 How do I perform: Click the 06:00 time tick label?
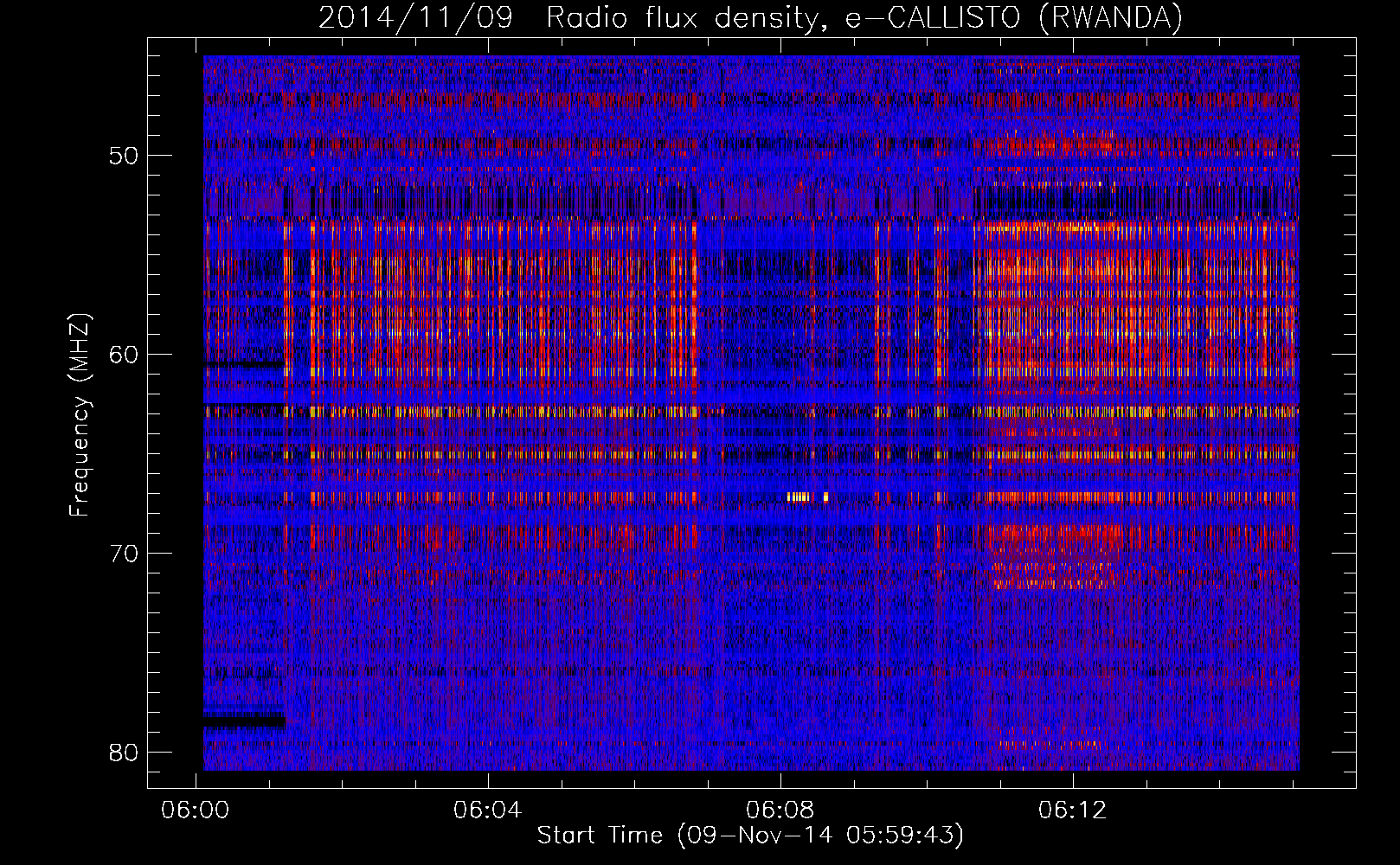pos(196,811)
